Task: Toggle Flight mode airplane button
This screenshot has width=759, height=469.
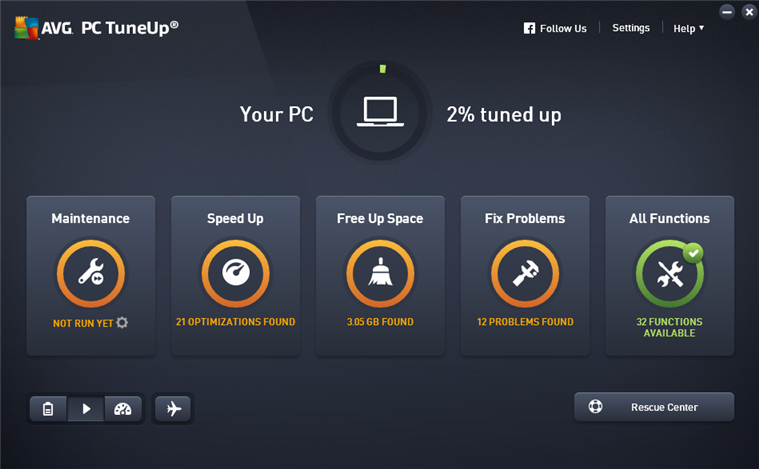Action: click(173, 409)
